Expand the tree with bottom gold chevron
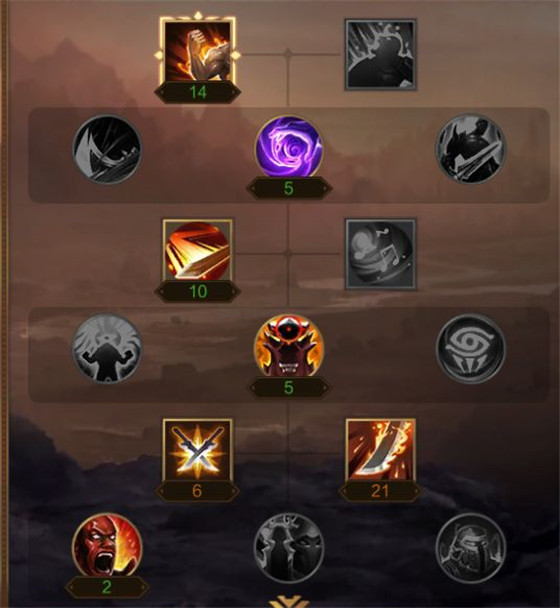This screenshot has width=560, height=608. pyautogui.click(x=289, y=603)
